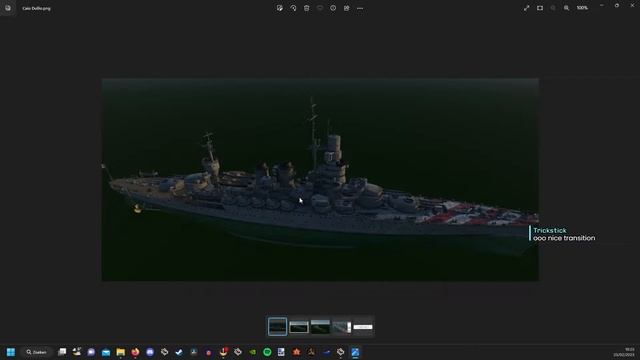Open Discord from the taskbar
The height and width of the screenshot is (360, 640).
click(150, 352)
